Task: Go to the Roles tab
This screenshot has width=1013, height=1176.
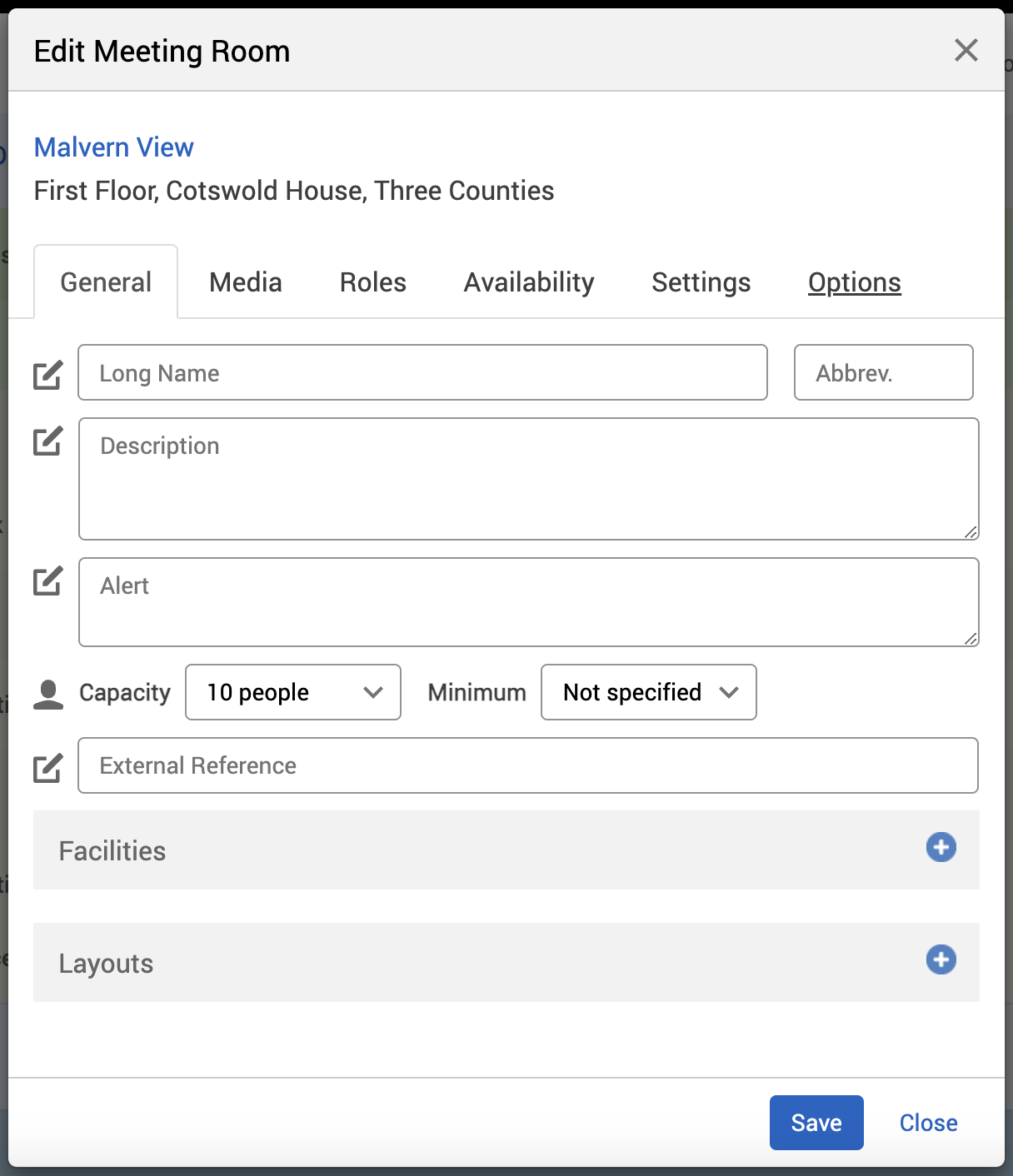Action: tap(372, 282)
